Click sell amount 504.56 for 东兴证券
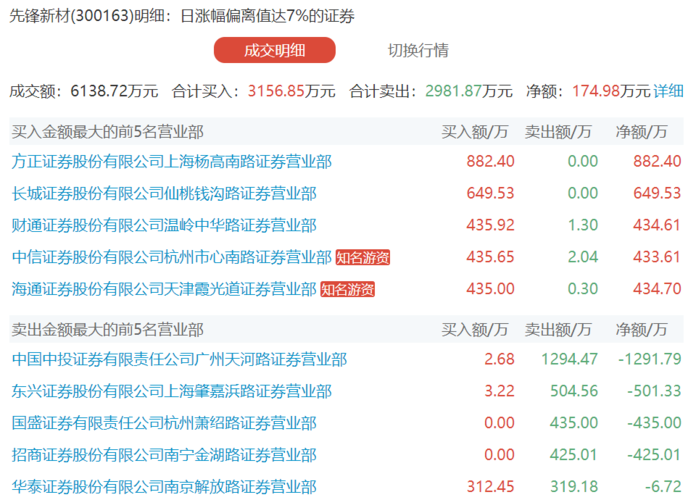688x500 pixels. 574,391
